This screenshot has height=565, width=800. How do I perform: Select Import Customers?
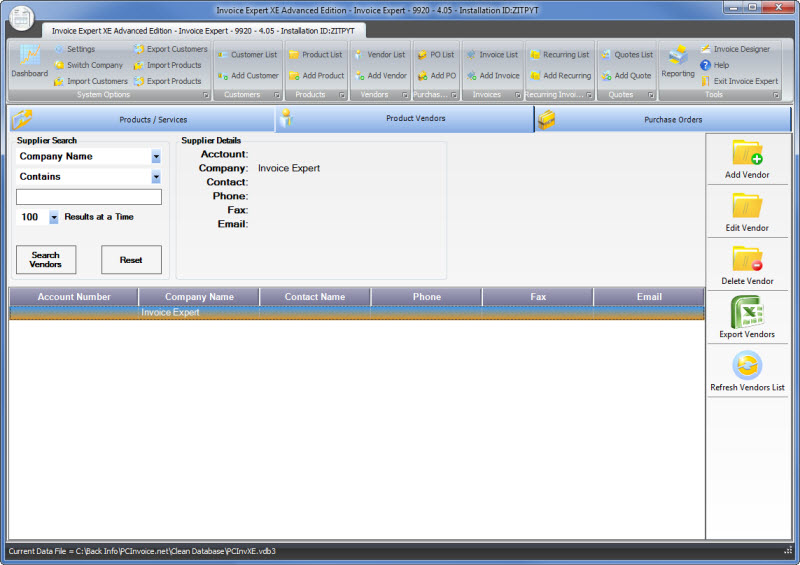pyautogui.click(x=91, y=81)
